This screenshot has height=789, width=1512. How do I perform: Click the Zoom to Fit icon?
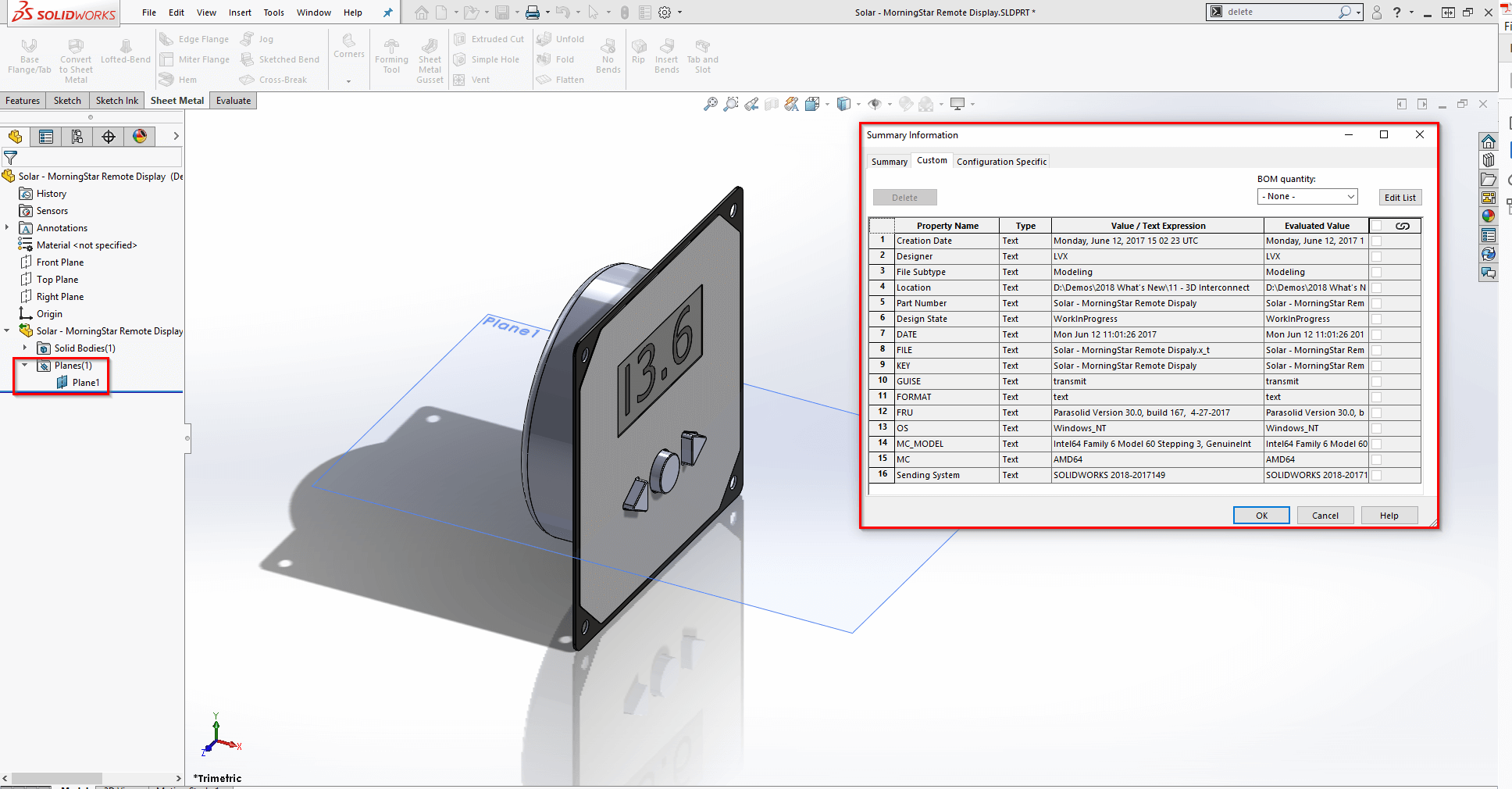(x=710, y=104)
